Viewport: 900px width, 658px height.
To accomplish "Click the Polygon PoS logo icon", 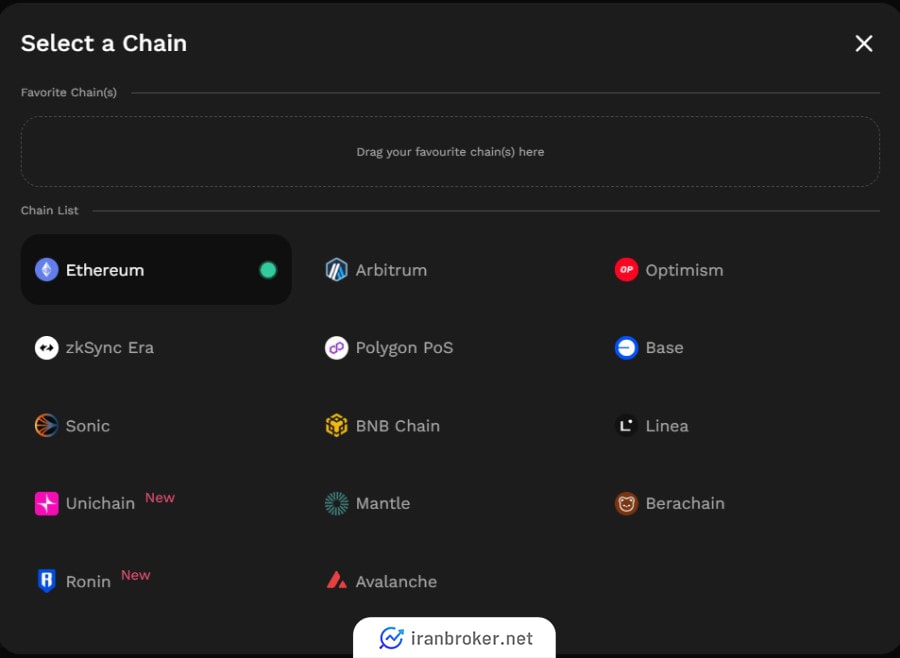I will tap(336, 348).
